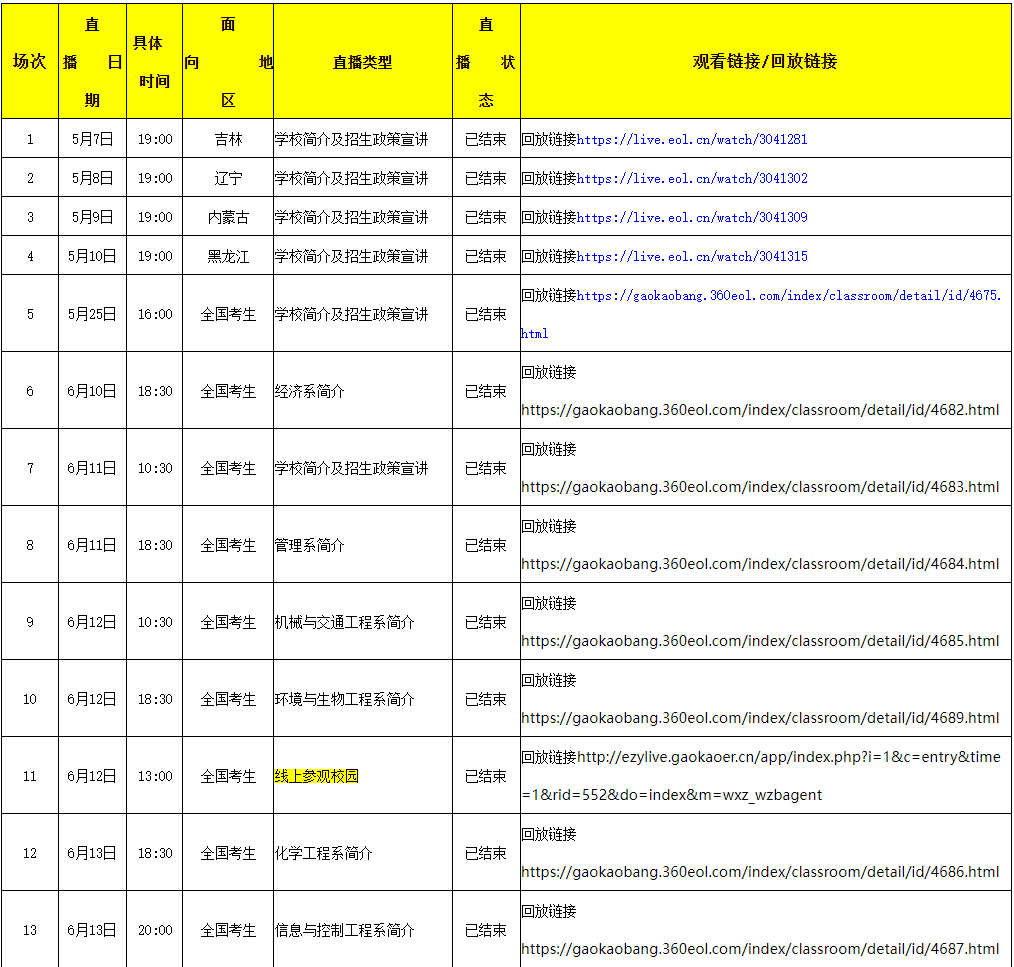The image size is (1014, 967).
Task: Click the 观看链接/回放链接 column header
Action: (x=765, y=62)
